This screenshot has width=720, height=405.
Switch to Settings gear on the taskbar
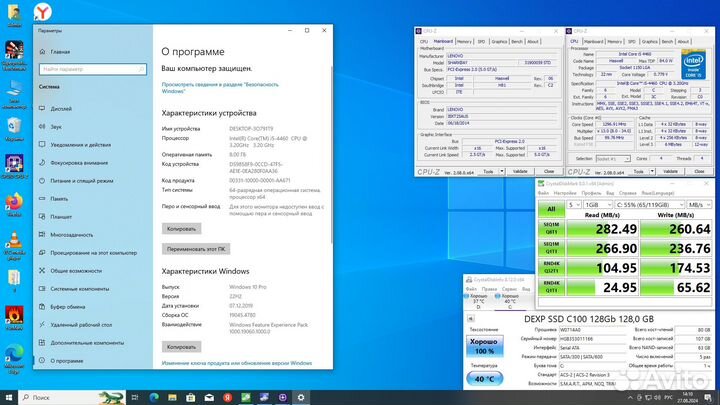pyautogui.click(x=301, y=398)
